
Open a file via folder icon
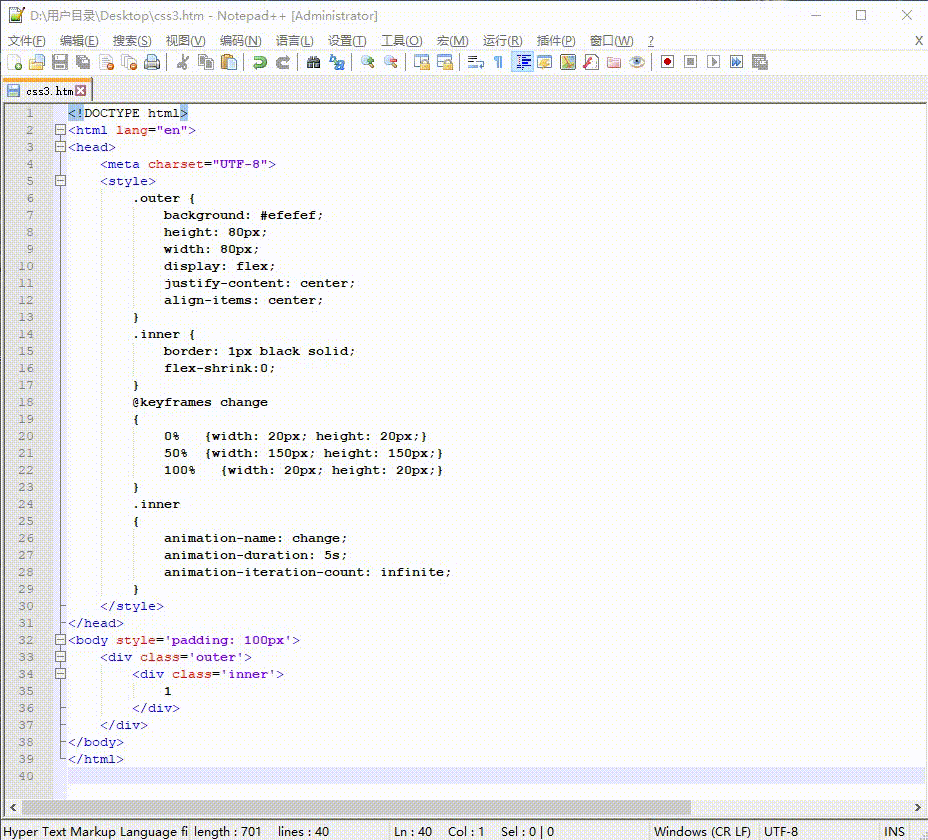pos(37,62)
